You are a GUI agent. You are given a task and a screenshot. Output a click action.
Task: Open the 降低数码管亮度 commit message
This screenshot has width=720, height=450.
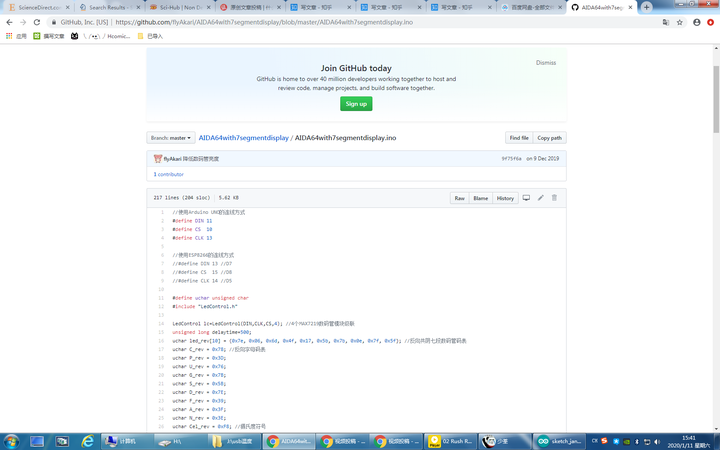(201, 159)
